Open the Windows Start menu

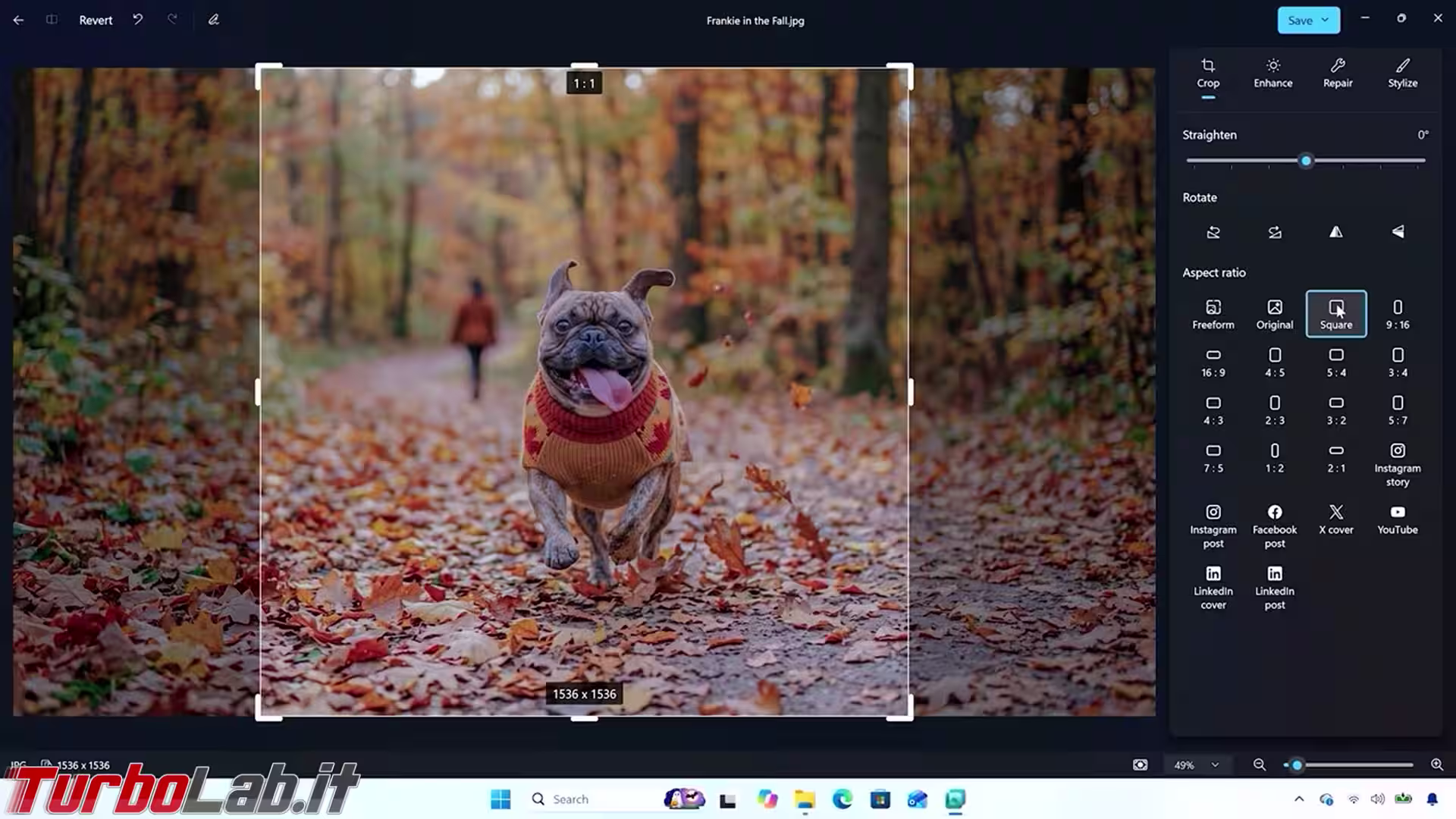pyautogui.click(x=500, y=799)
